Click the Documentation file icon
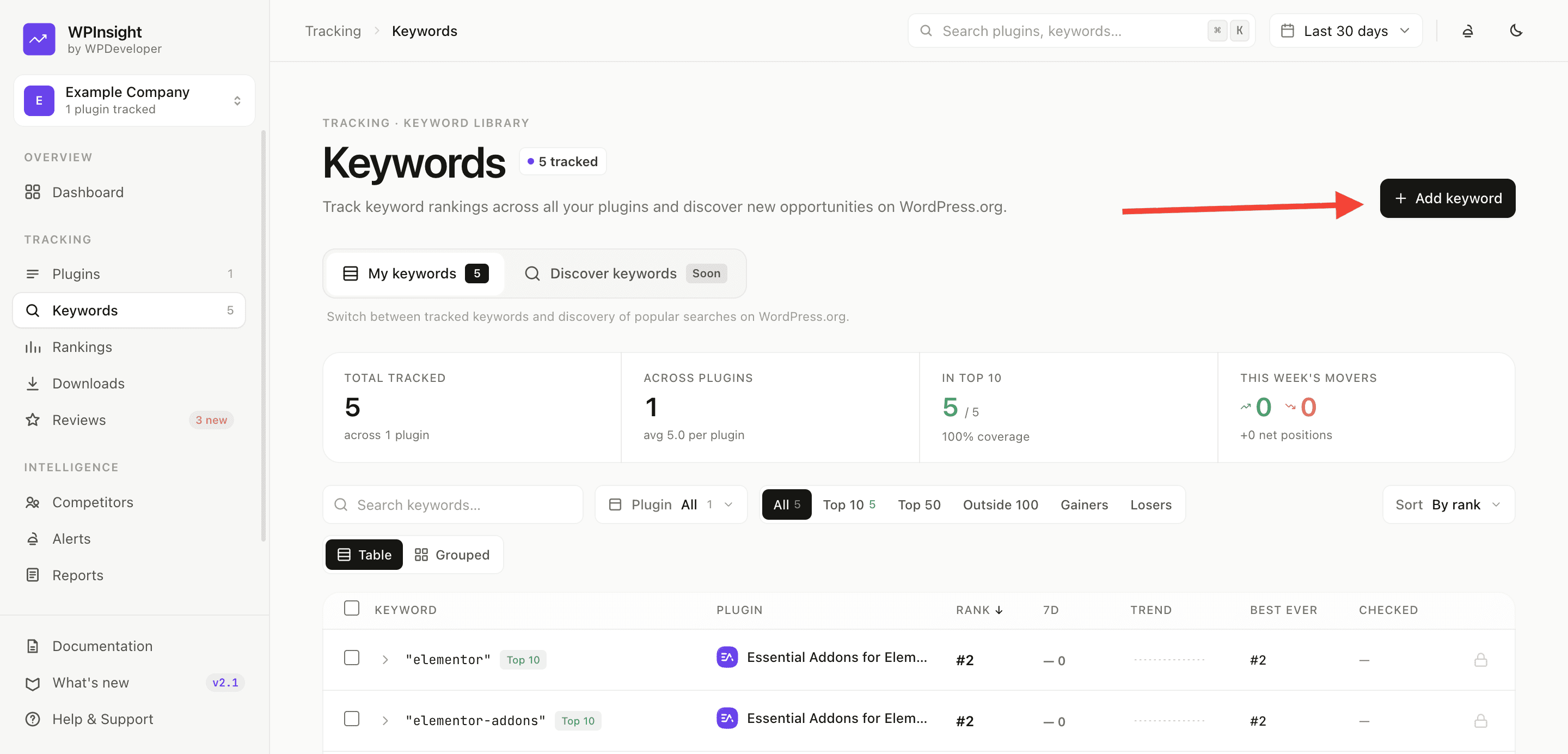The height and width of the screenshot is (754, 1568). click(33, 646)
